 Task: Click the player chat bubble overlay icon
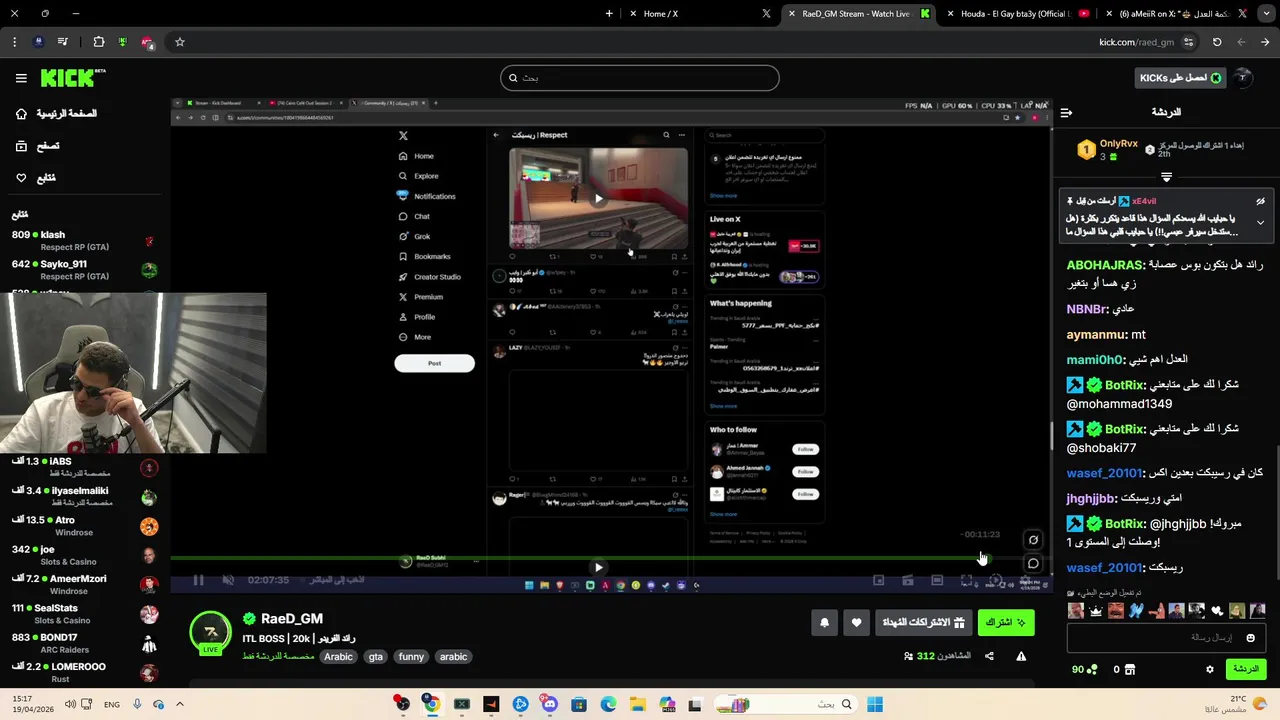pyautogui.click(x=1033, y=563)
